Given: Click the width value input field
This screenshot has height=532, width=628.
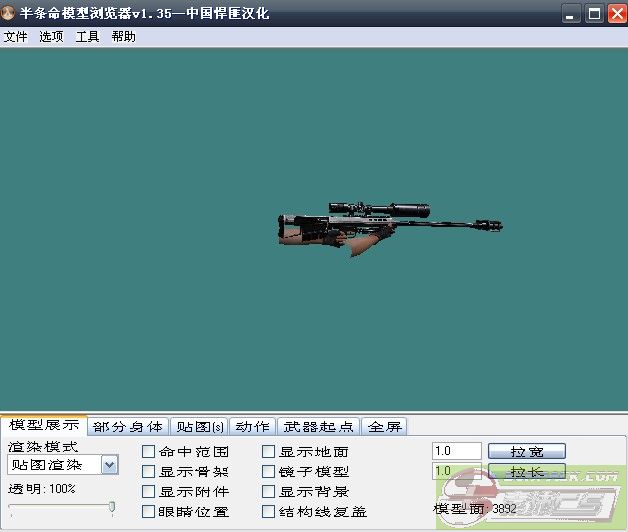Looking at the screenshot, I should pos(456,451).
